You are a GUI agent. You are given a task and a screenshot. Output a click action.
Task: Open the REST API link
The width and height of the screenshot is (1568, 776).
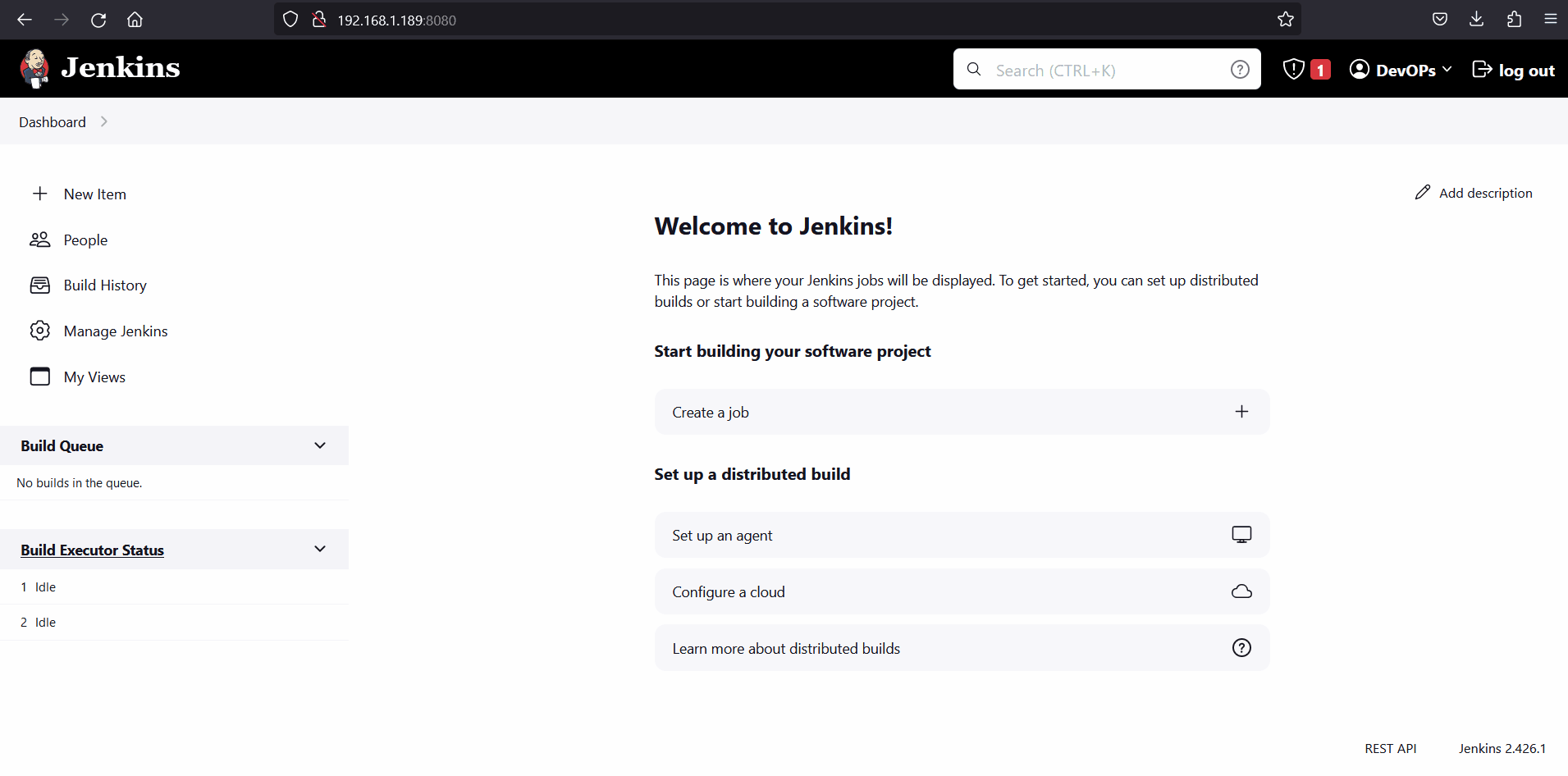tap(1391, 749)
